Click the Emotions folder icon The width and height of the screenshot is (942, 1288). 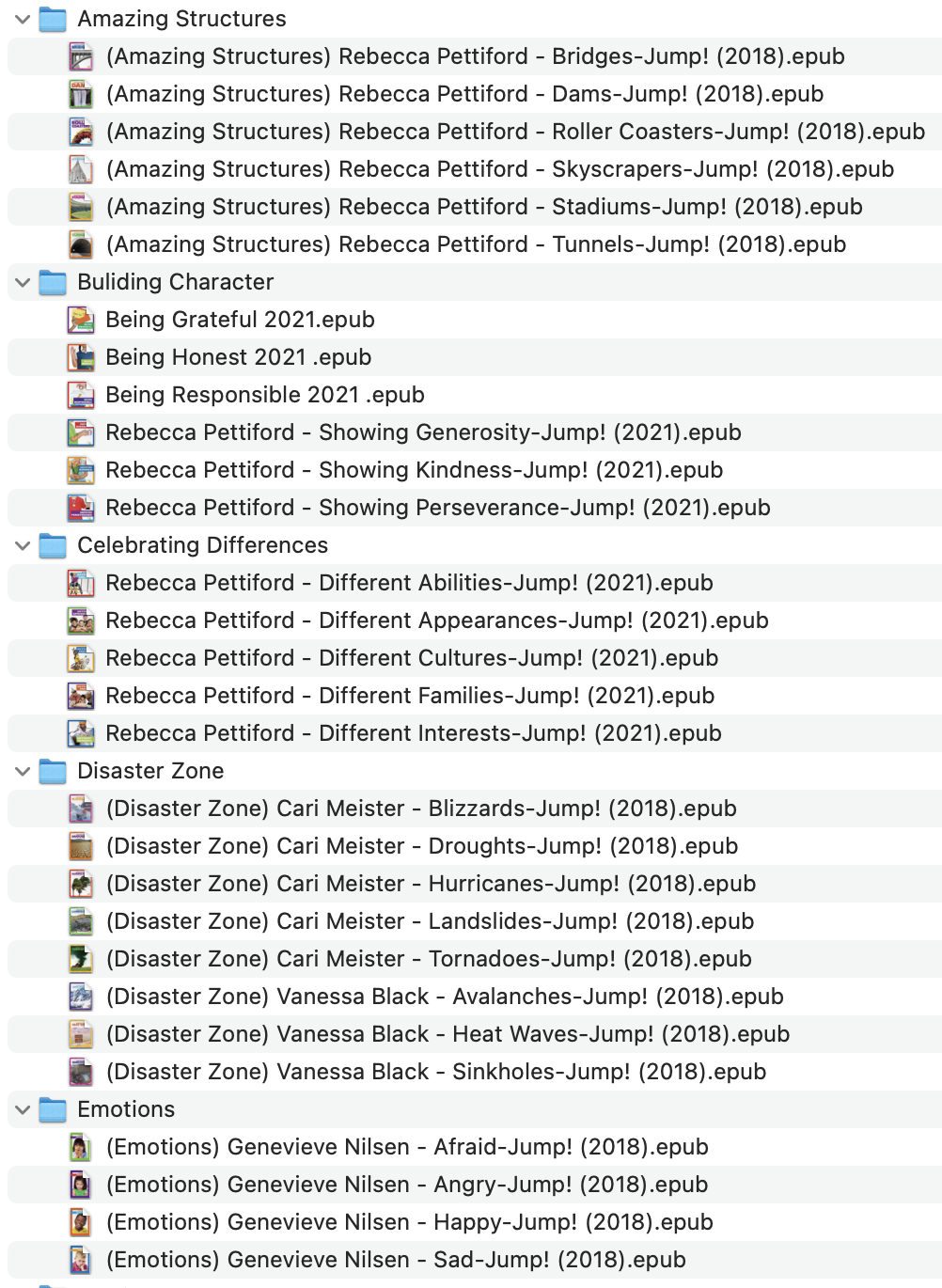click(x=53, y=1109)
